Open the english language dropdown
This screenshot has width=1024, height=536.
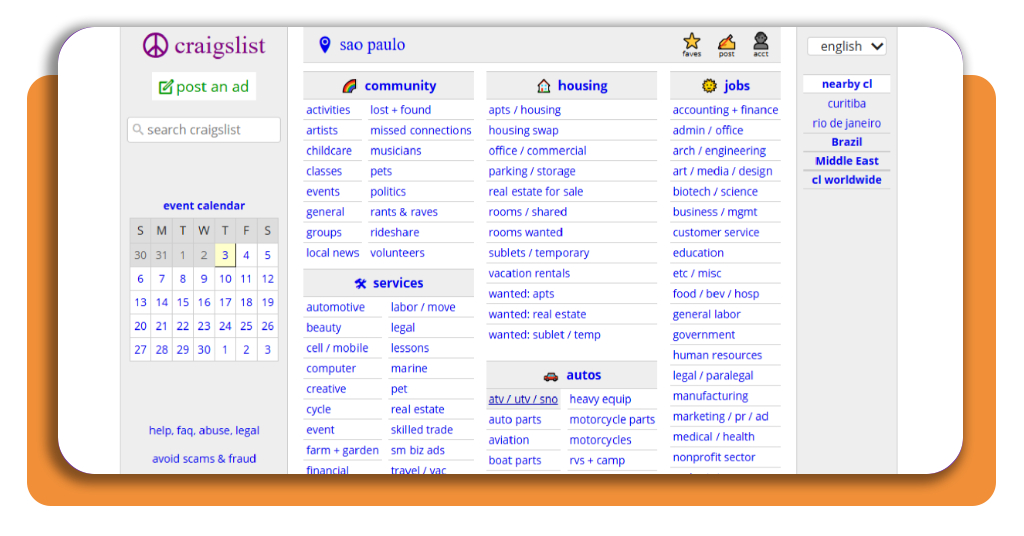tap(847, 46)
